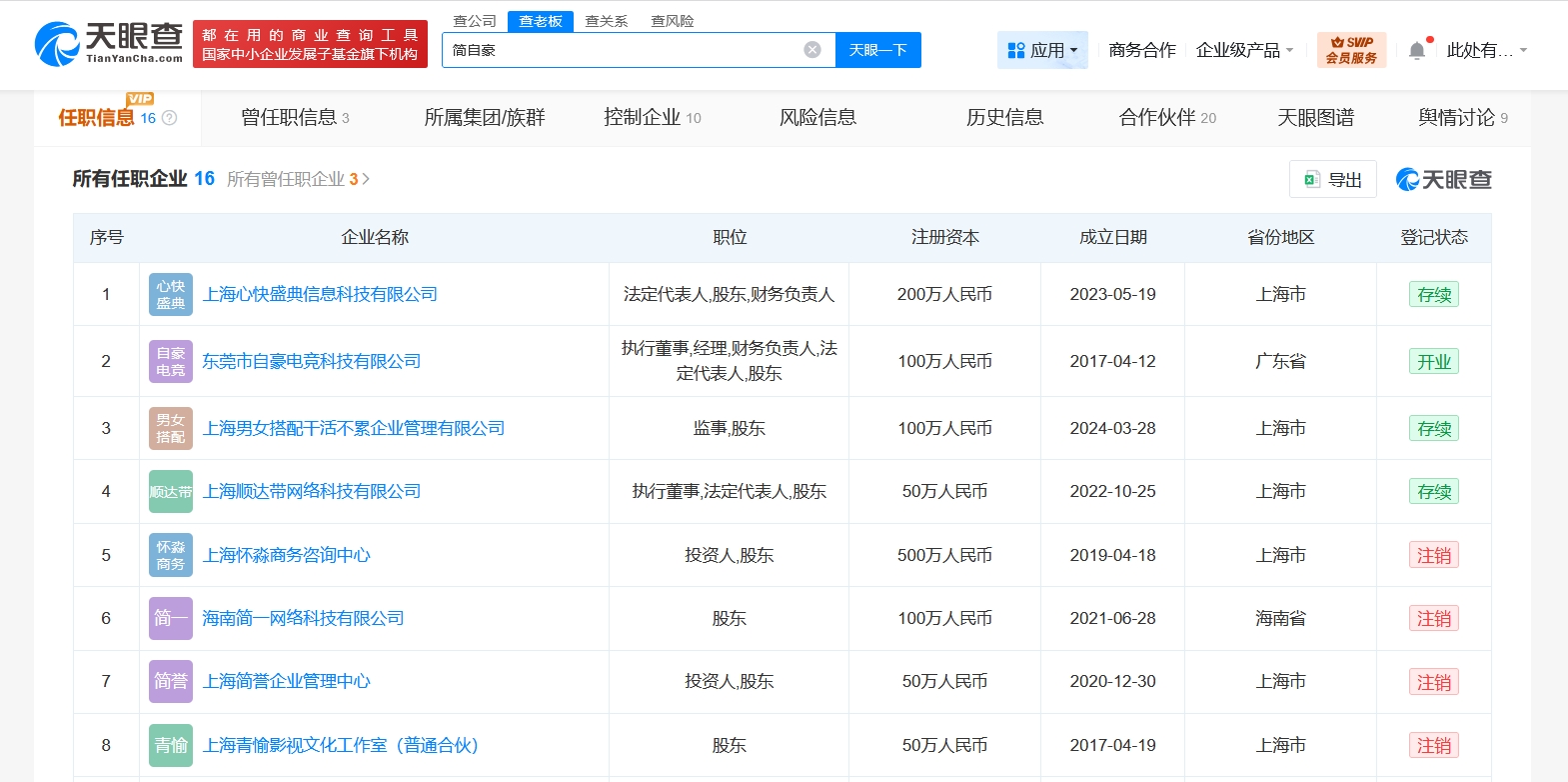Expand the 应用 dropdown menu
The width and height of the screenshot is (1568, 782).
pos(1042,50)
